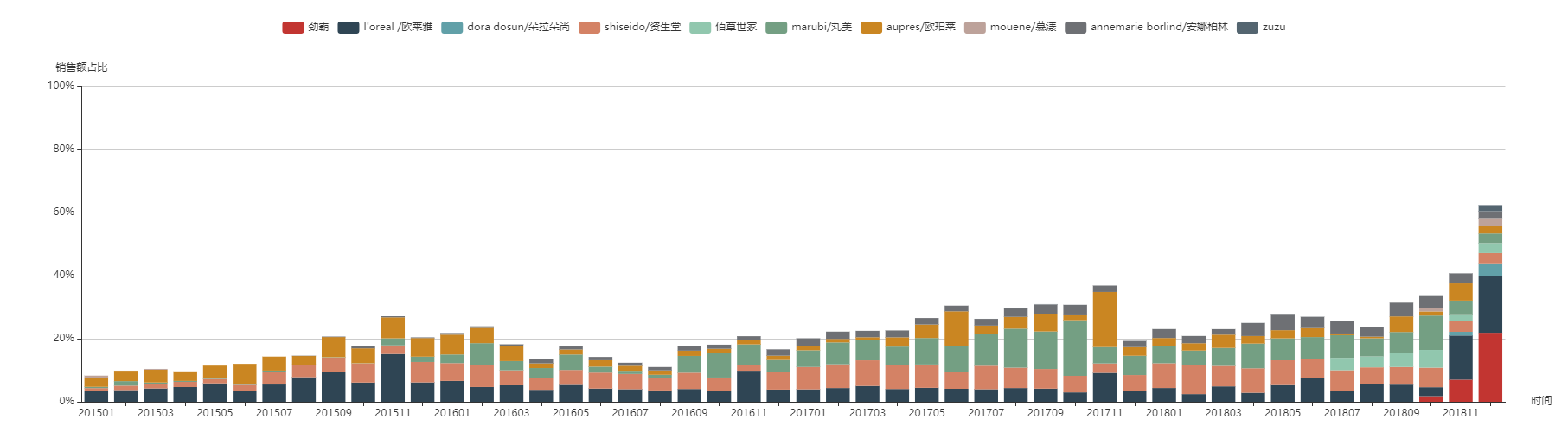The height and width of the screenshot is (432, 1568).
Task: Toggle the zuzu legend entry
Action: coord(1261,27)
